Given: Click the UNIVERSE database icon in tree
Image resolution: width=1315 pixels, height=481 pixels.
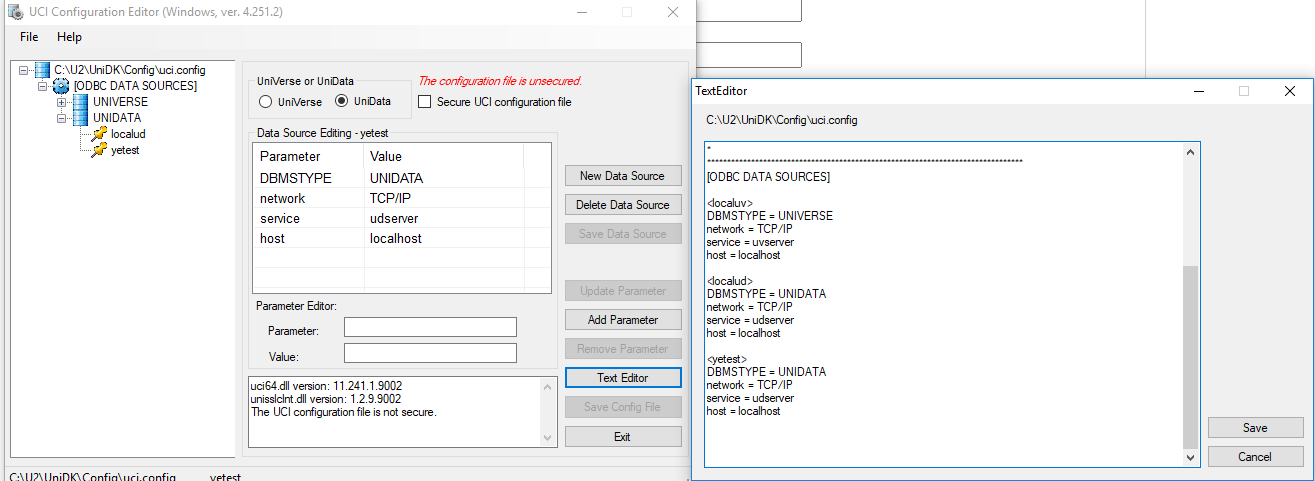Looking at the screenshot, I should (79, 102).
